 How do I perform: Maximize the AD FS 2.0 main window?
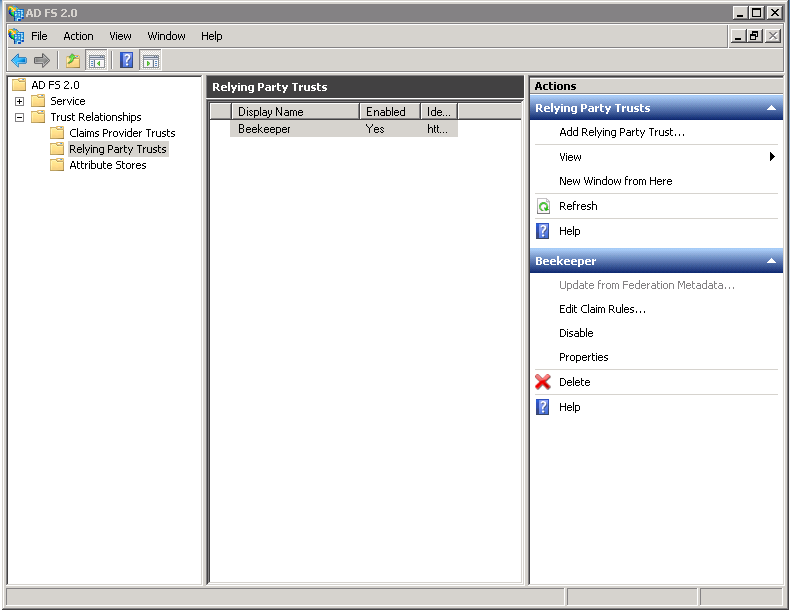click(757, 13)
